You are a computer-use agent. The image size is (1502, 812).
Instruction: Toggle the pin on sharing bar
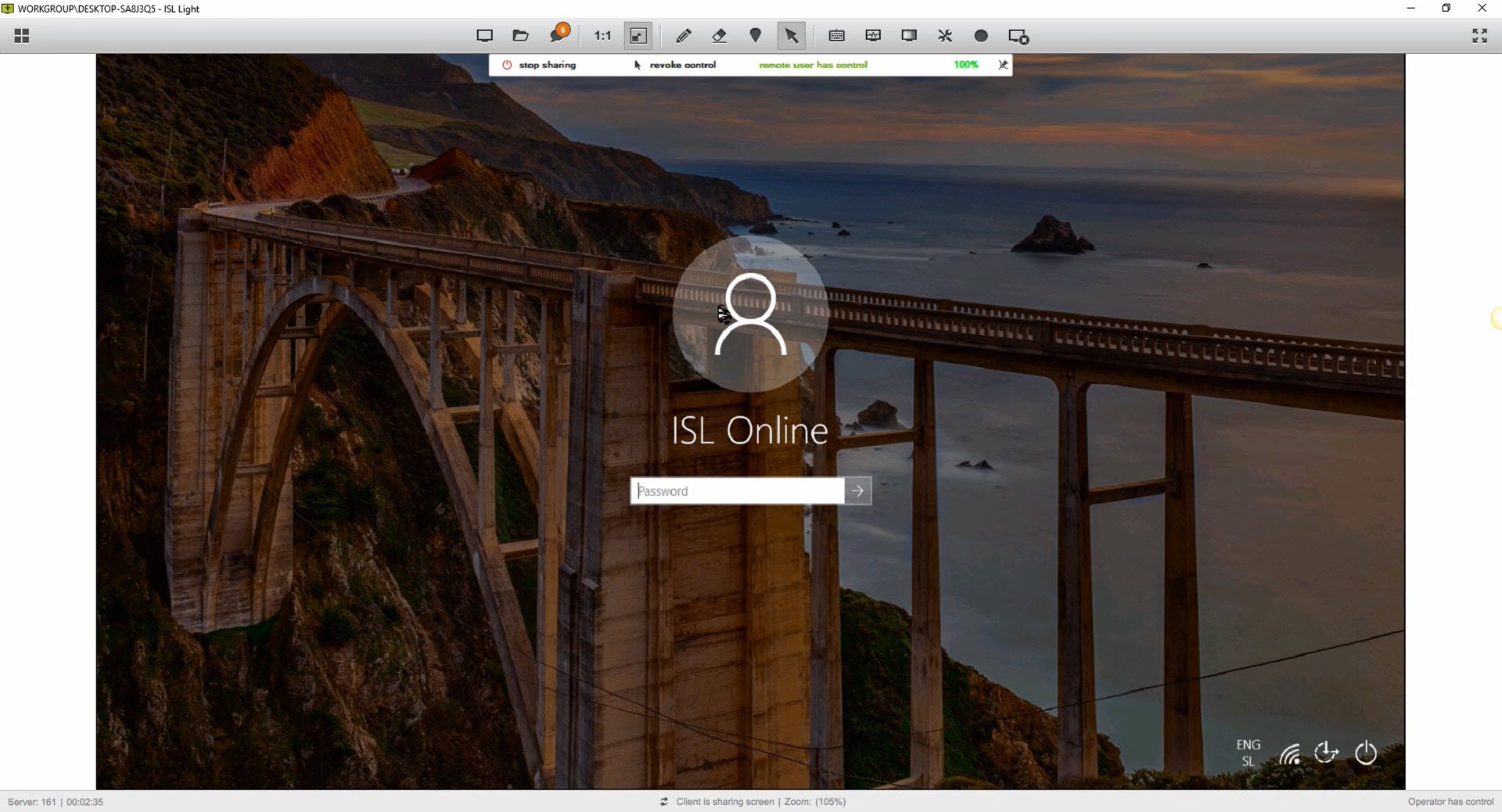pos(1002,65)
